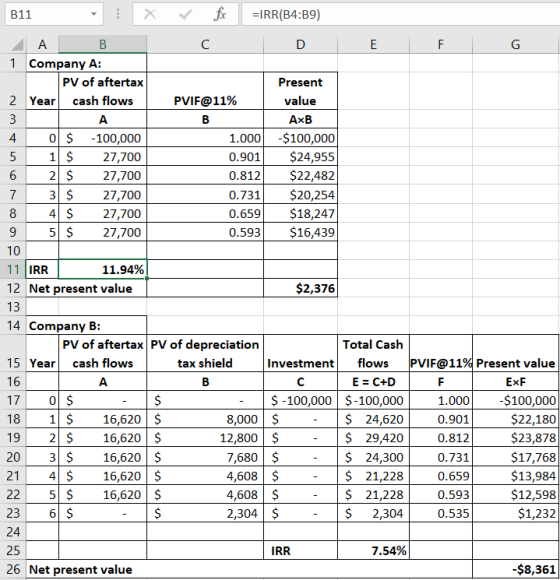The height and width of the screenshot is (580, 560).
Task: Click the 'IRR' label in row 11
Action: tap(42, 269)
